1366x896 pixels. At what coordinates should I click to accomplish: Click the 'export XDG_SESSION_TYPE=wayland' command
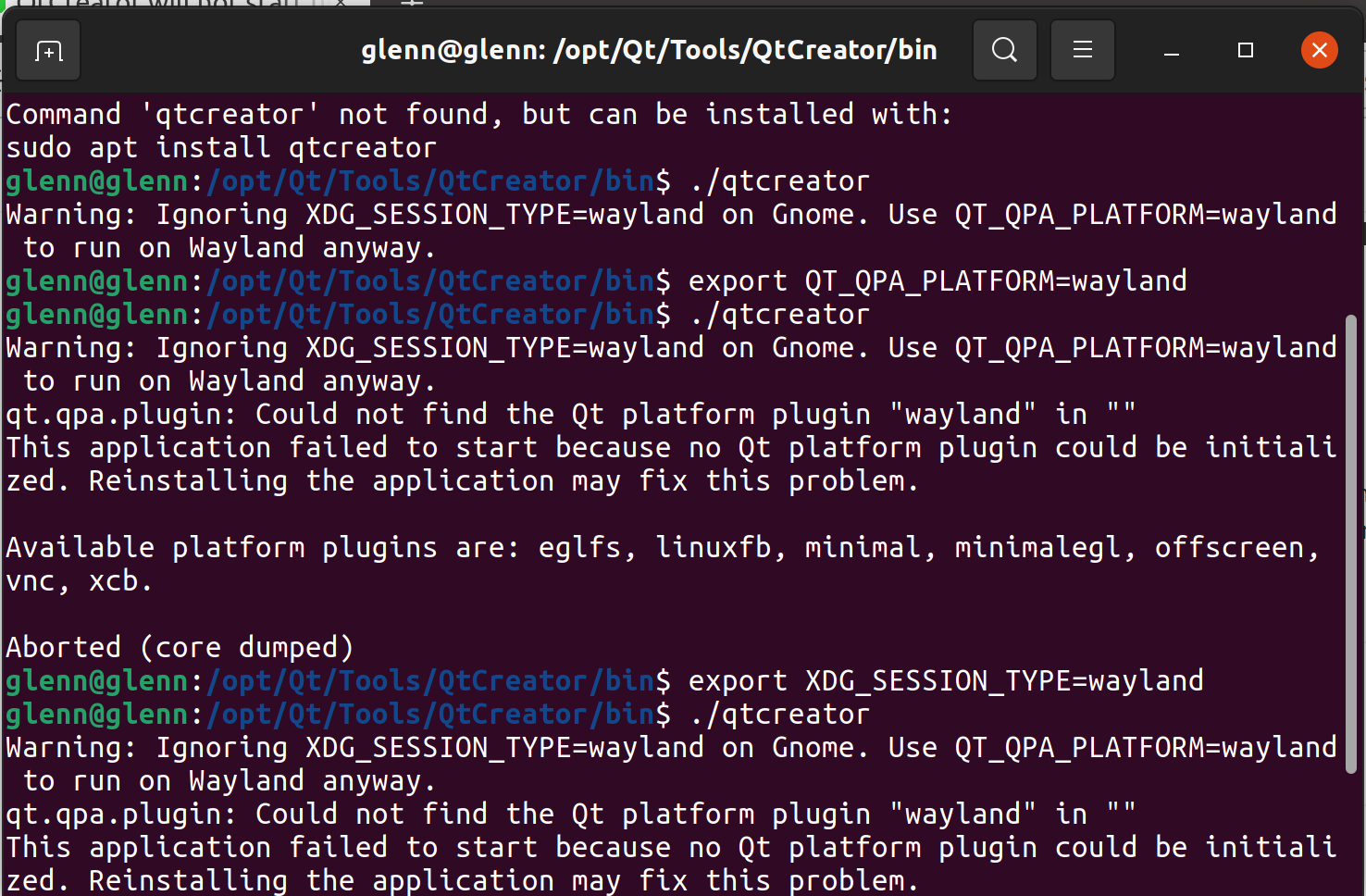945,681
